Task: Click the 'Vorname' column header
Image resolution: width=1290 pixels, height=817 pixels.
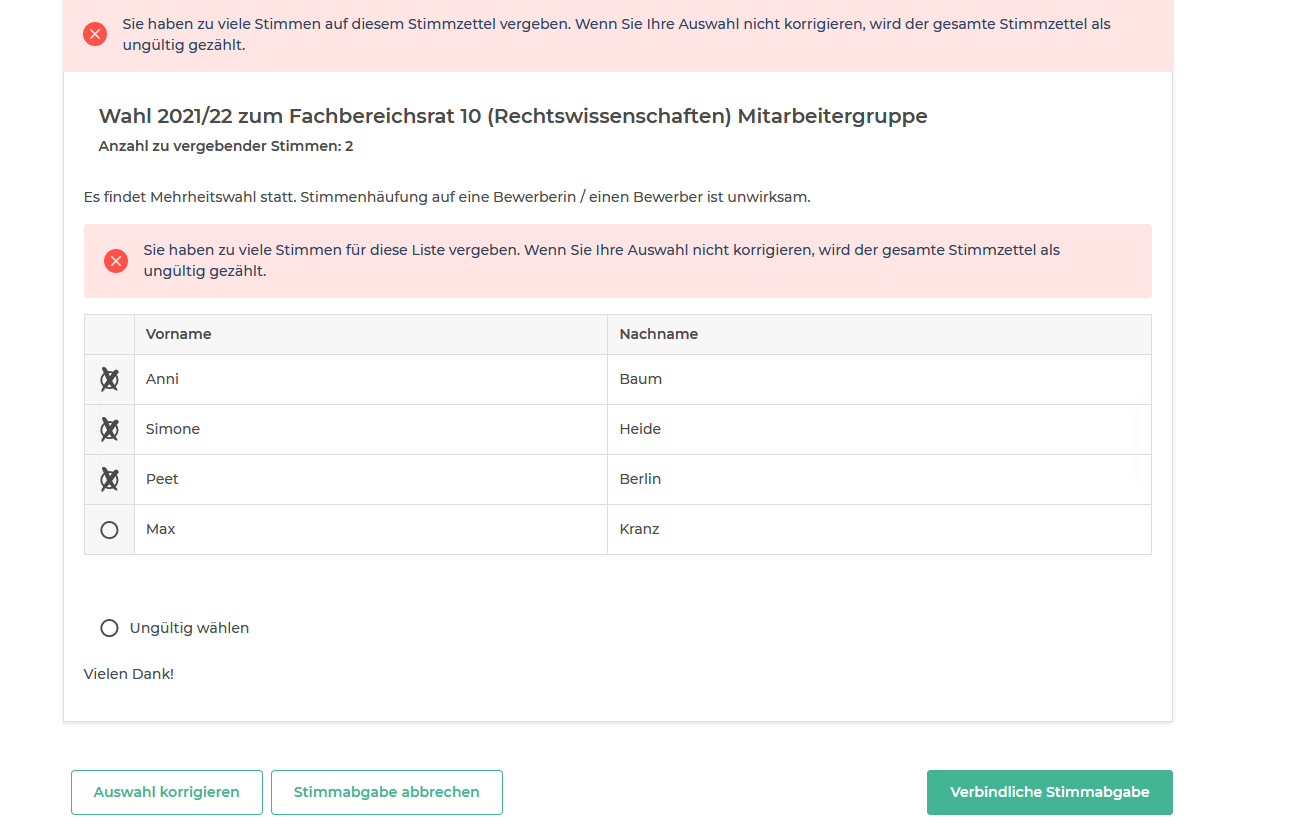Action: coord(178,333)
